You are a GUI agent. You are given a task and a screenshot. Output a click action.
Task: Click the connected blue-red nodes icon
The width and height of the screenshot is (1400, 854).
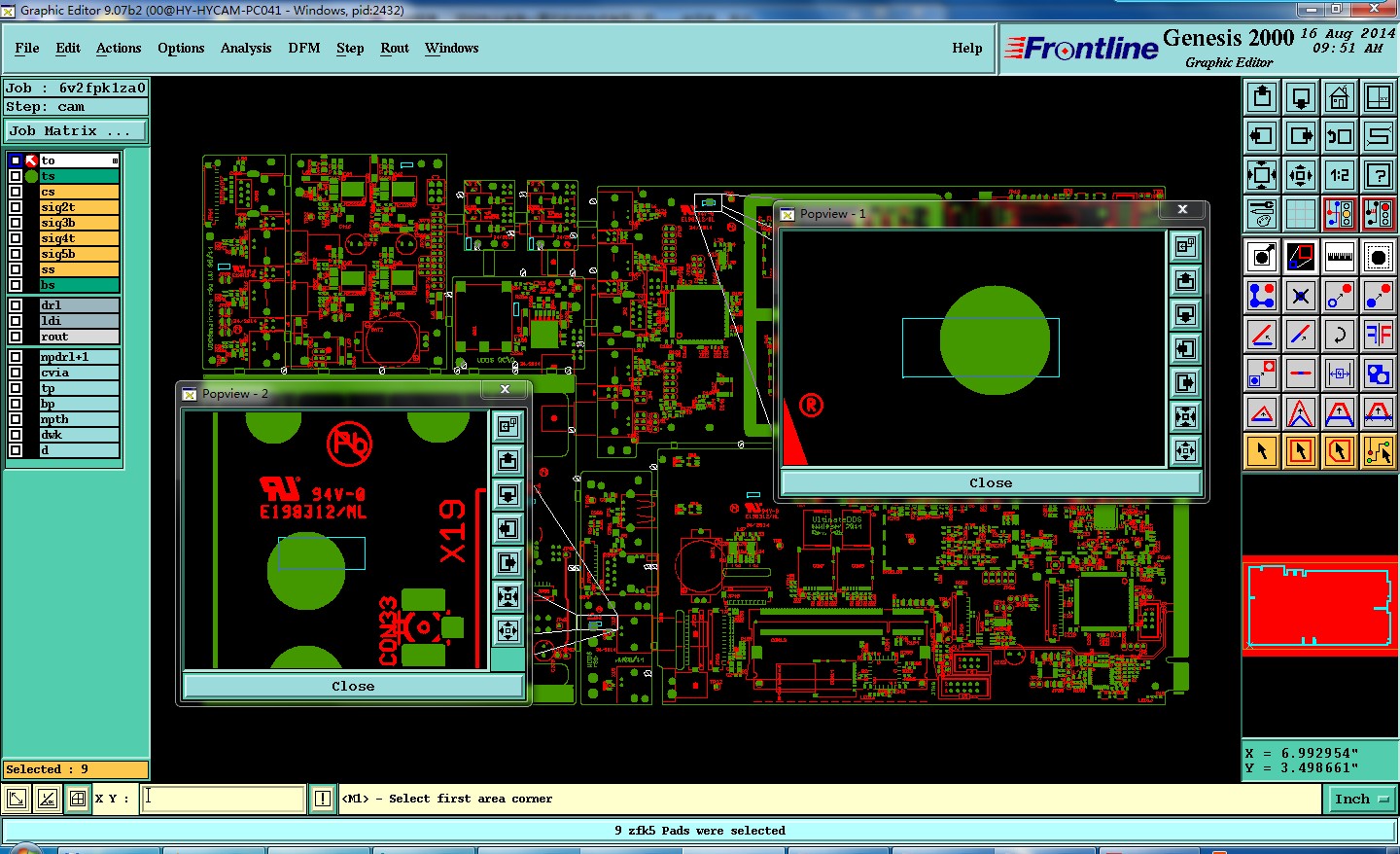point(1262,296)
